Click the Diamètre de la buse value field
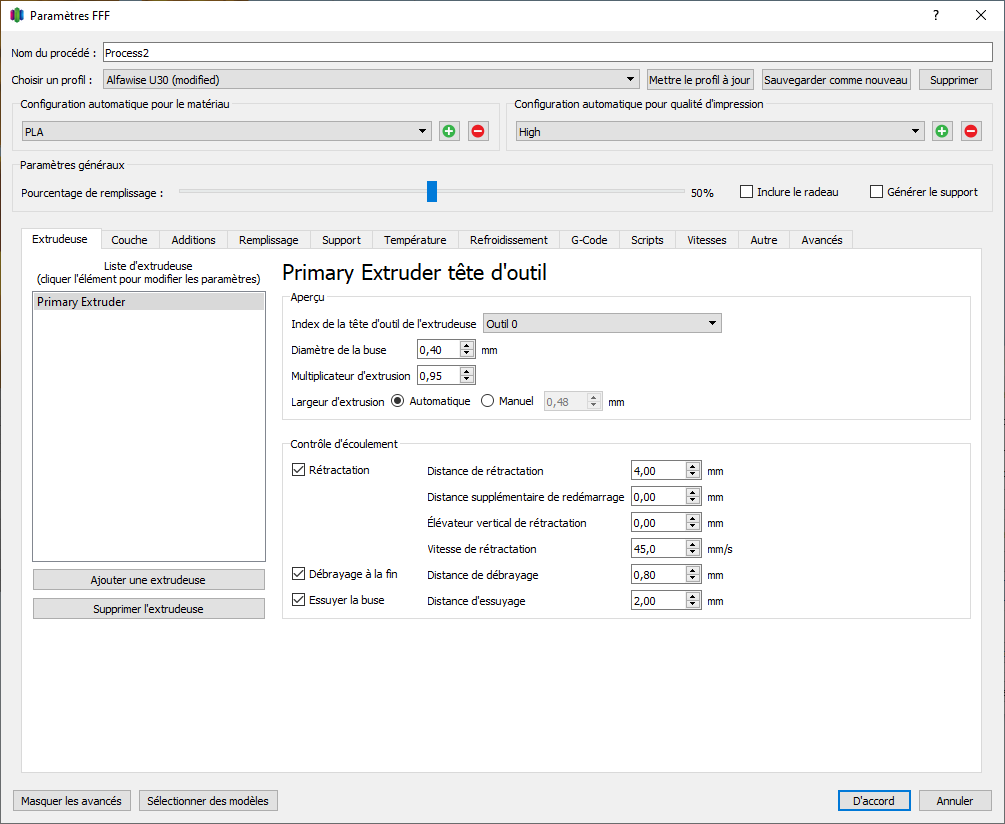1005x824 pixels. click(x=438, y=350)
